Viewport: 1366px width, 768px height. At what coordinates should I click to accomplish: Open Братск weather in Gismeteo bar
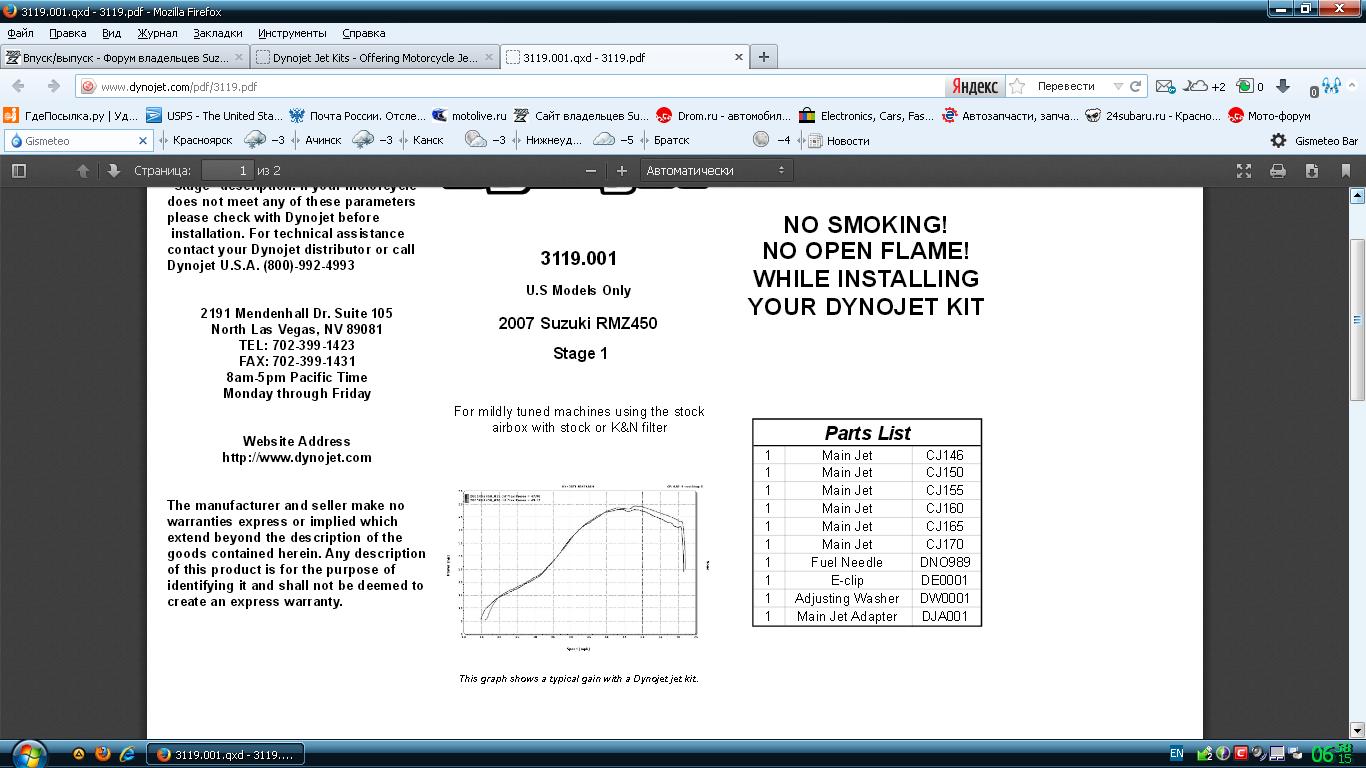pyautogui.click(x=722, y=141)
